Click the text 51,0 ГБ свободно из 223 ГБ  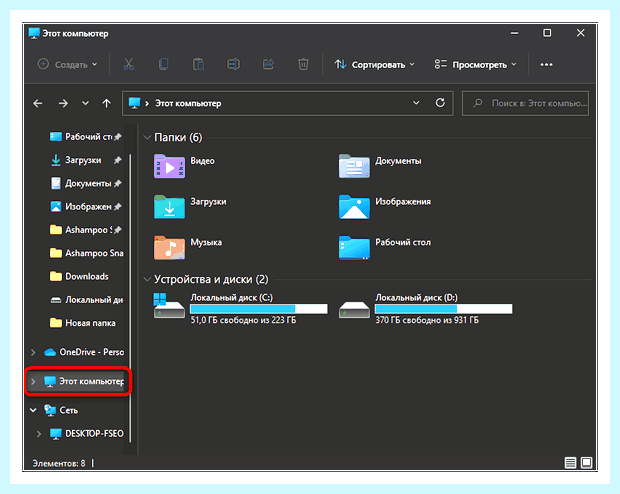(x=243, y=320)
